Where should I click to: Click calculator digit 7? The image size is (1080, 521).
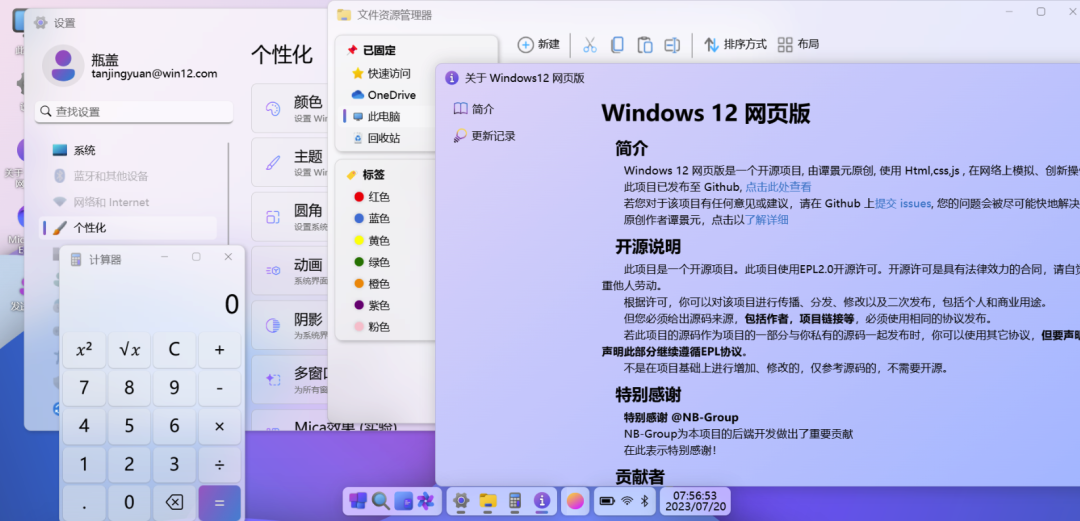point(84,388)
